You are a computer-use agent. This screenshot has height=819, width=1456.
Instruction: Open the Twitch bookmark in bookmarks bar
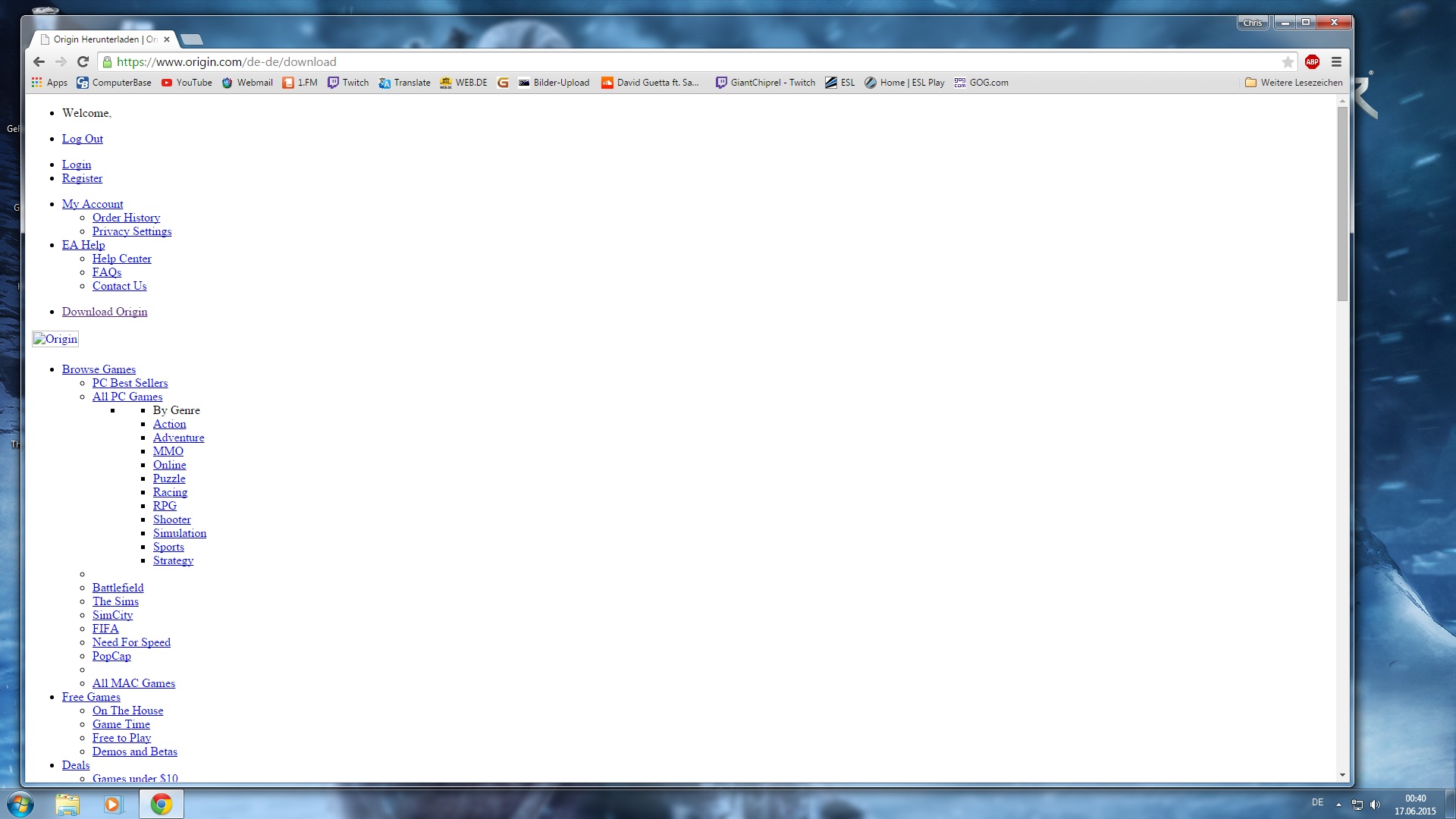coord(348,83)
